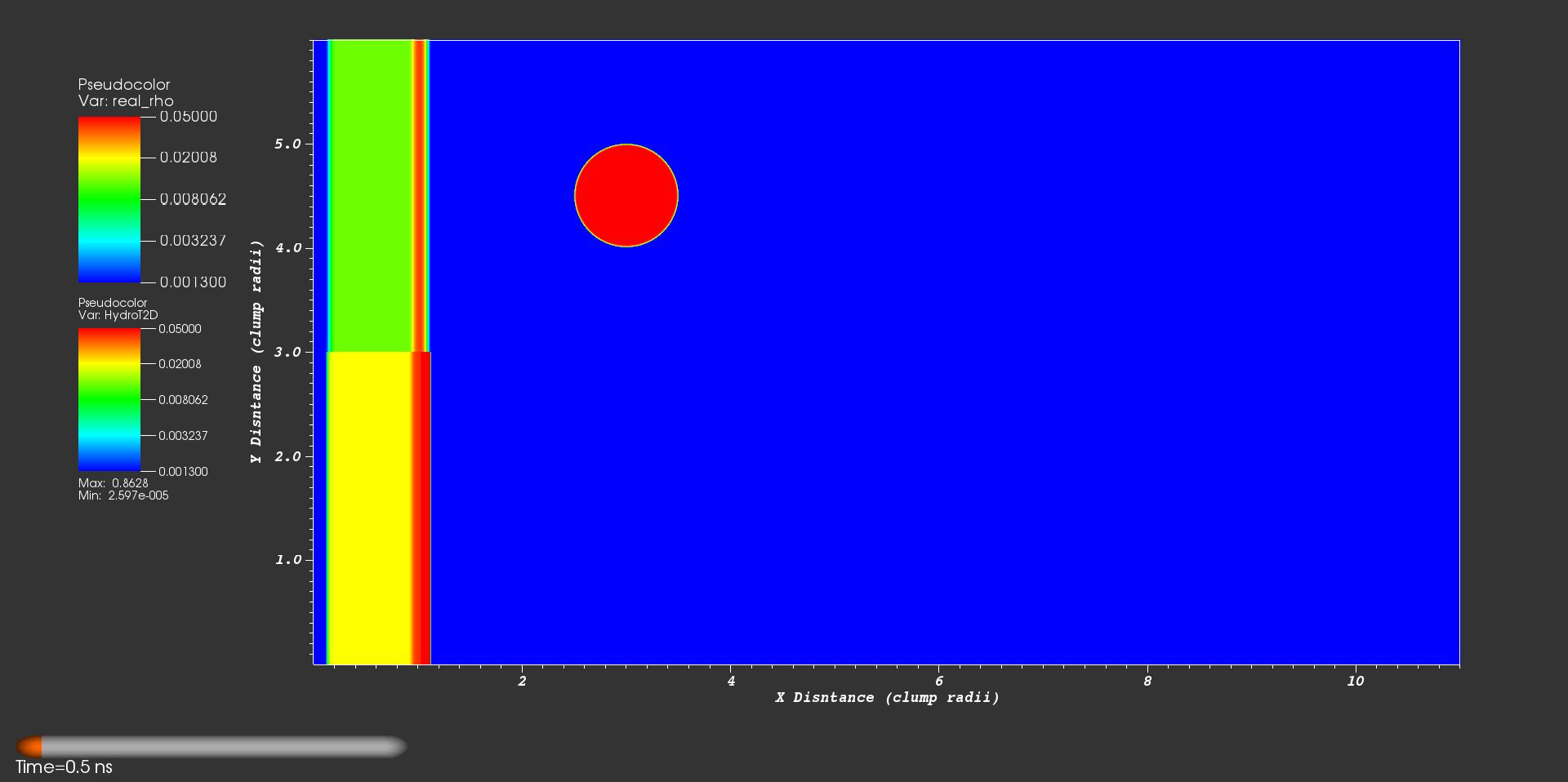Click the x-axis tick label '6'
This screenshot has height=782, width=1568.
(939, 681)
